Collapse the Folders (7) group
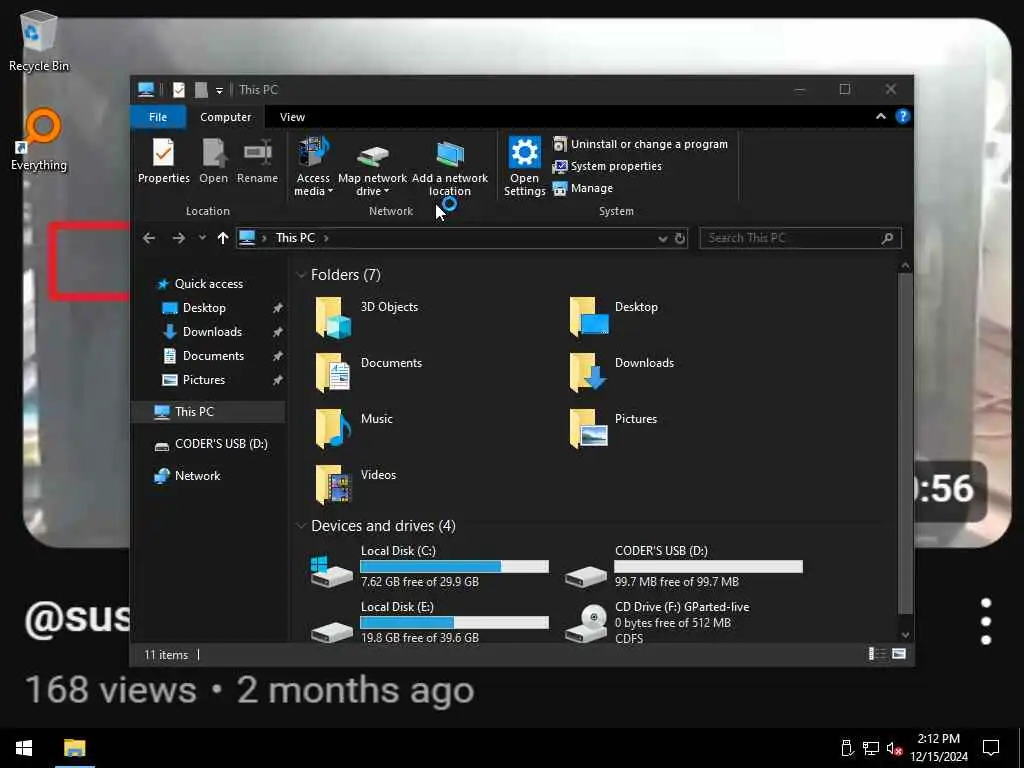This screenshot has height=768, width=1024. coord(301,275)
